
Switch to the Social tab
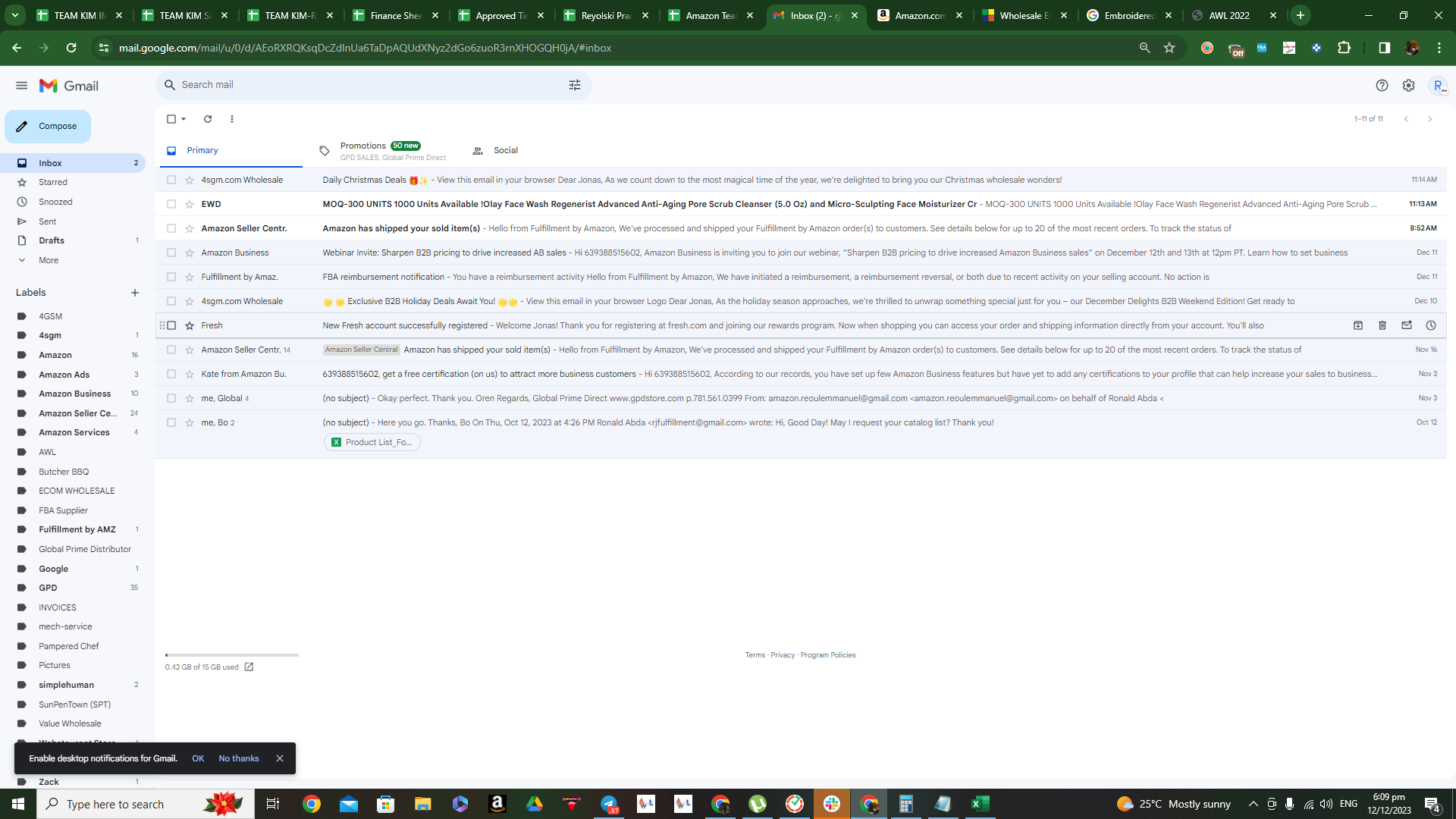point(497,151)
